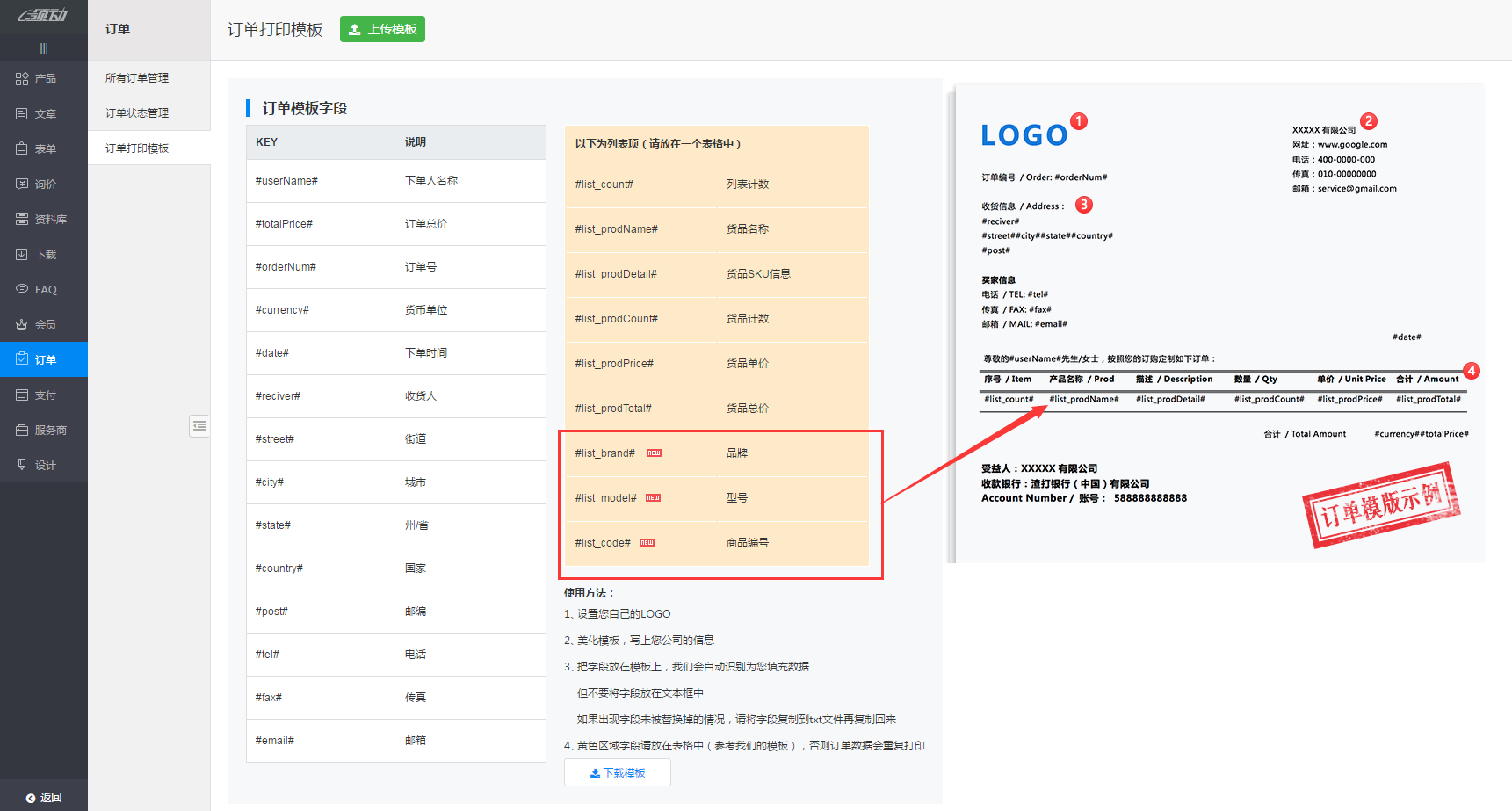This screenshot has height=811, width=1512.
Task: Click the 资料库 (Library) sidebar icon
Action: (22, 220)
